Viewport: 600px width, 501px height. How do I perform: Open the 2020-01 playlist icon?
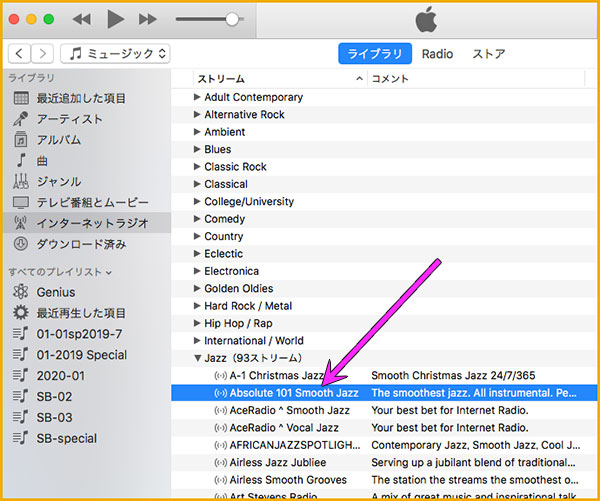coord(20,375)
